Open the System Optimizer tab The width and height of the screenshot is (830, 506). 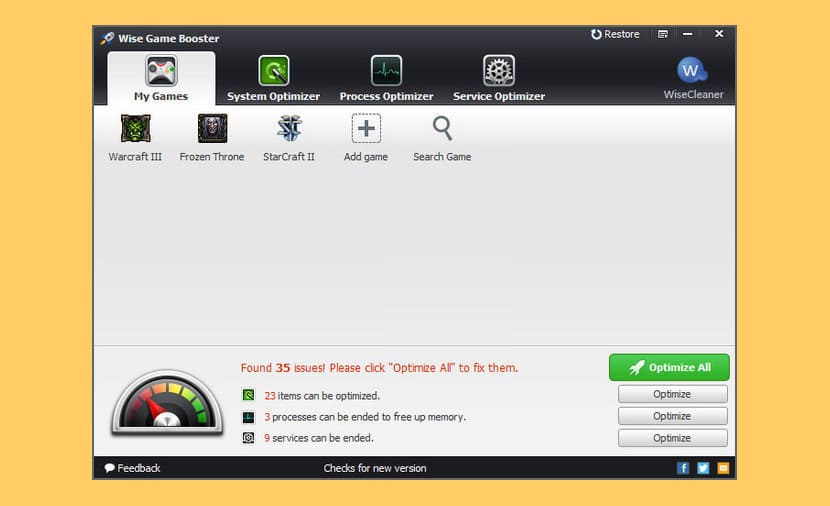[274, 78]
